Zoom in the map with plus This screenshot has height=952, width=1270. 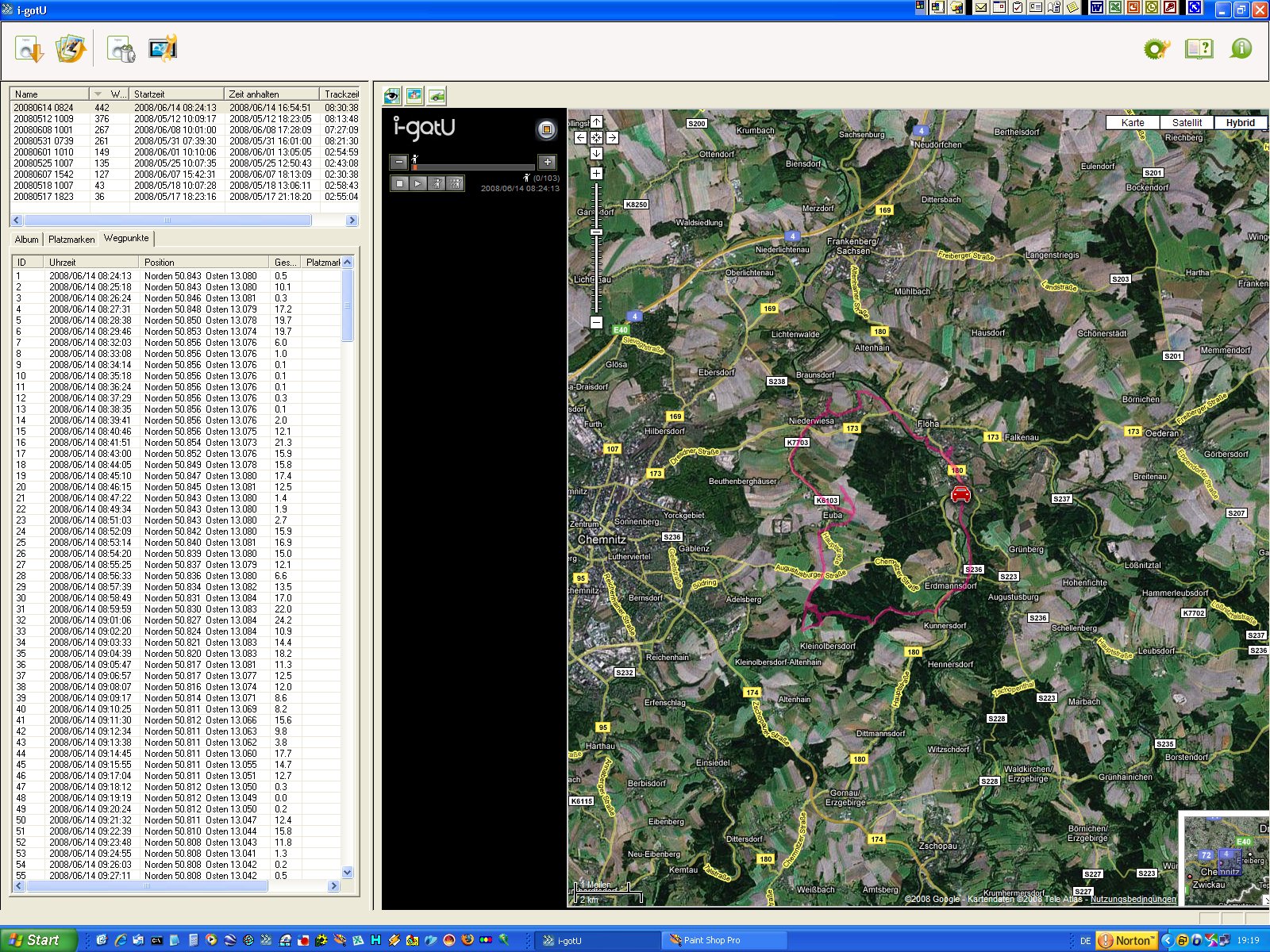[596, 173]
